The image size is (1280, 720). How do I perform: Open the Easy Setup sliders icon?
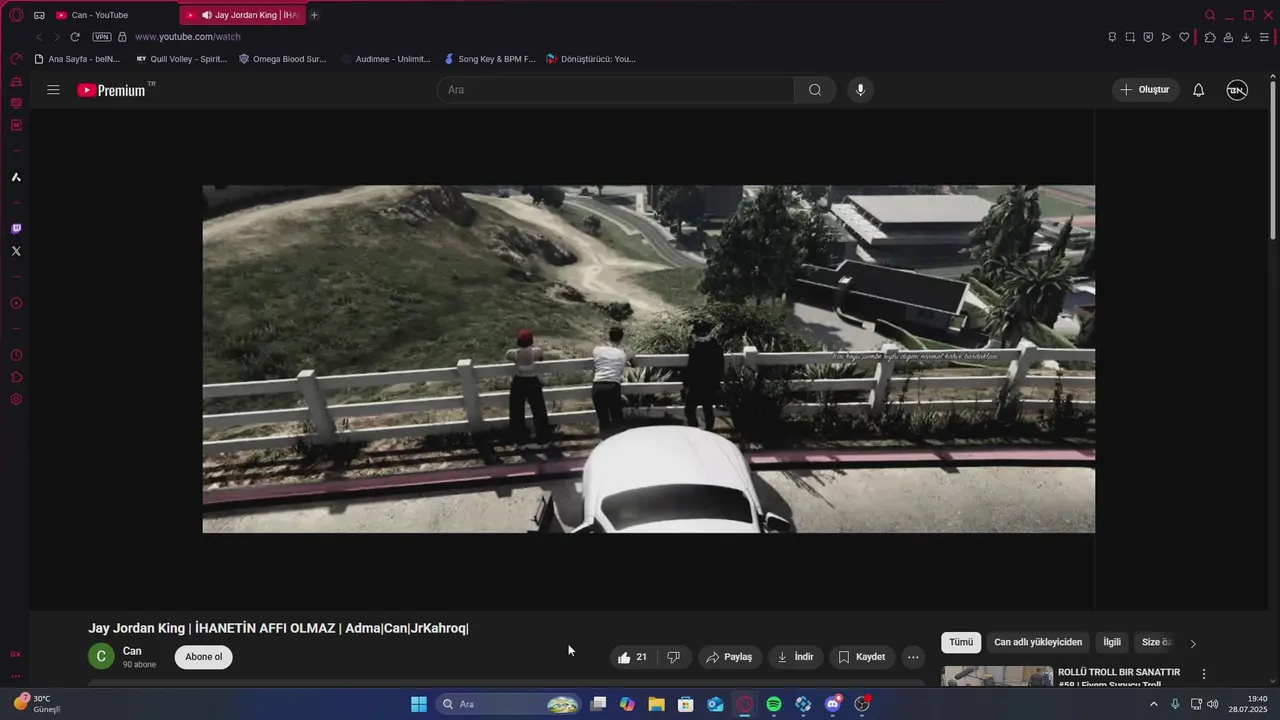tap(1264, 37)
